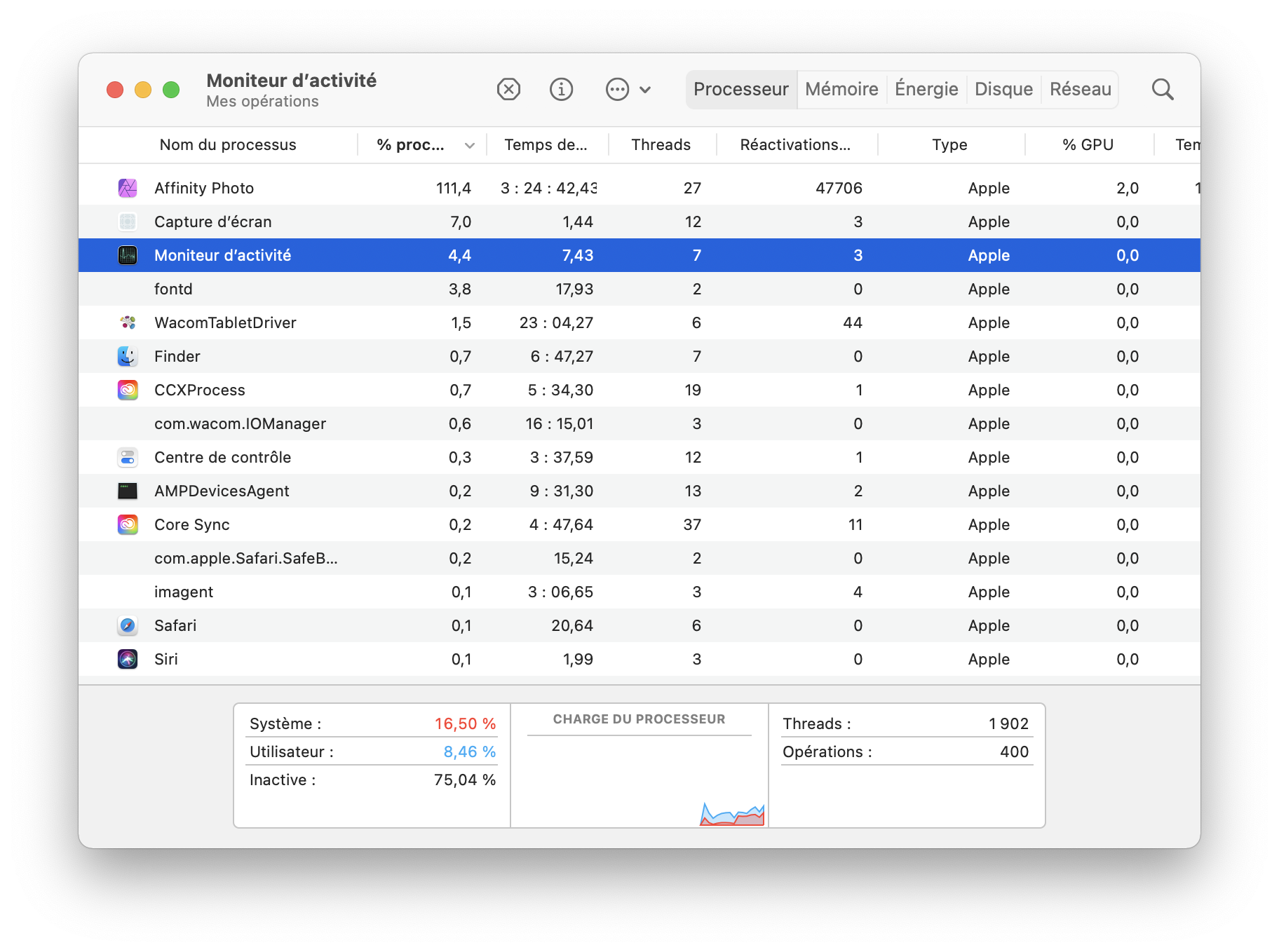The width and height of the screenshot is (1279, 952).
Task: Click the Core Sync Creative Cloud icon
Action: (x=128, y=524)
